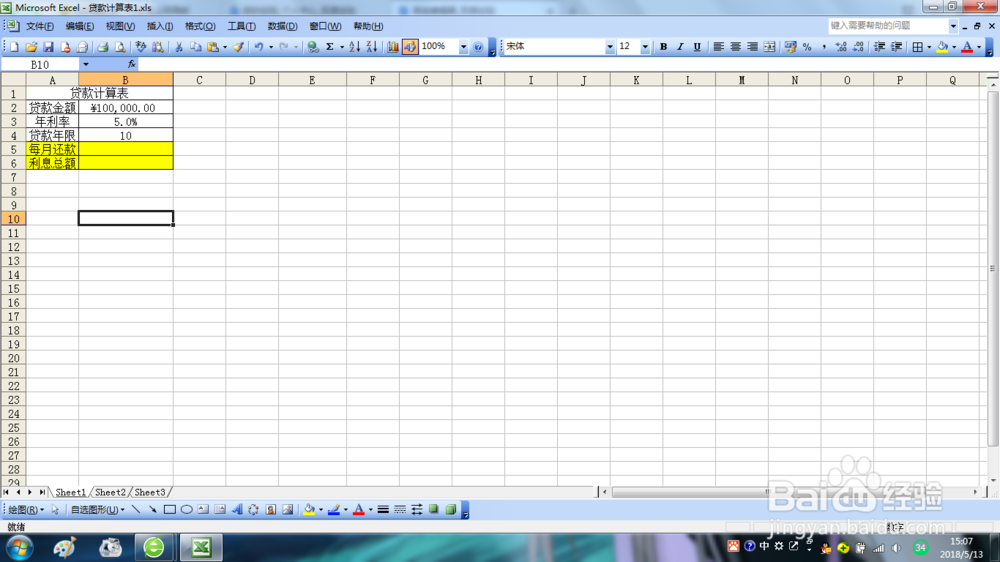1000x562 pixels.
Task: Toggle merge and center
Action: [770, 47]
